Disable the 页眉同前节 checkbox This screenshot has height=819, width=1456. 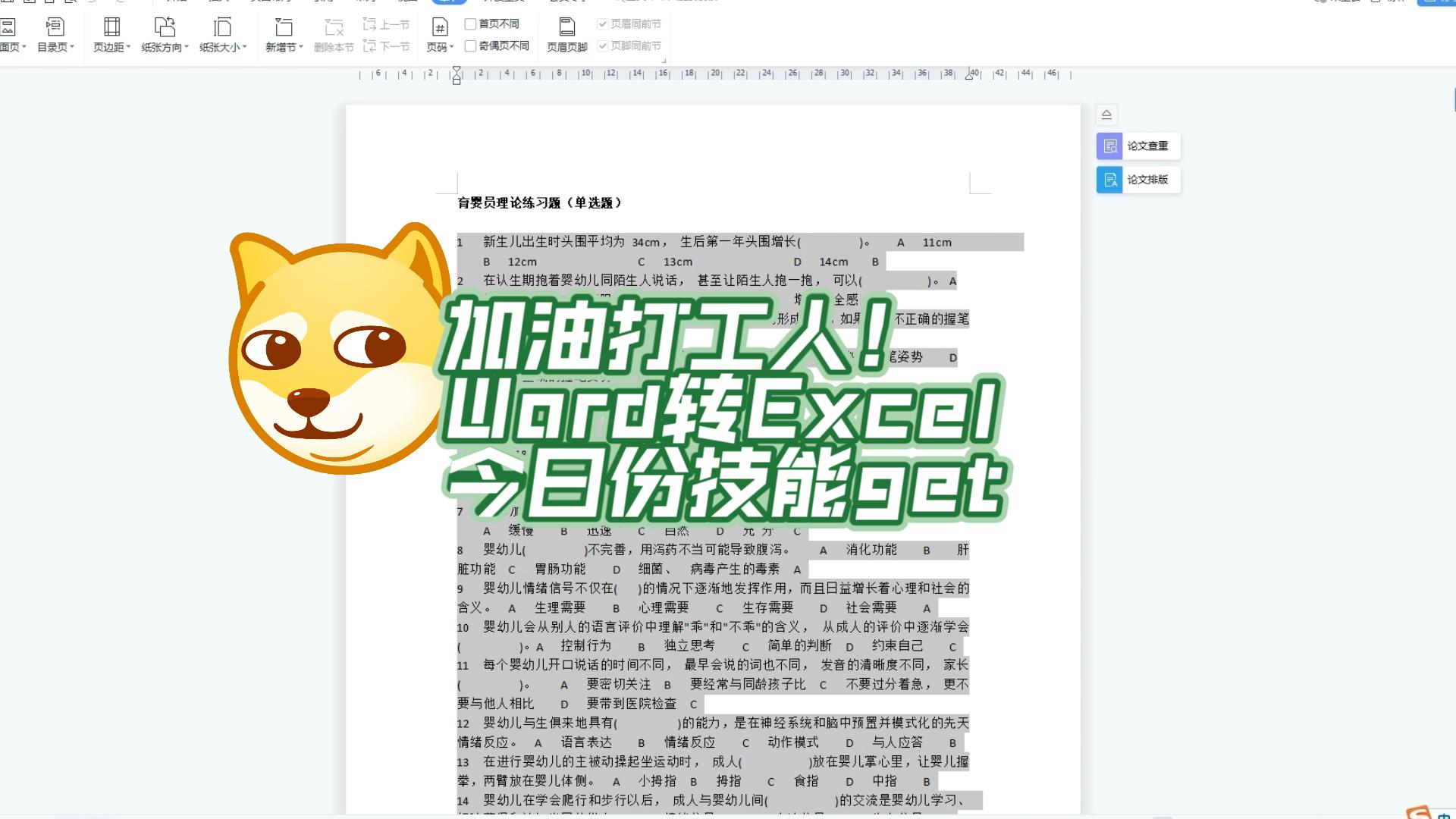pos(602,24)
